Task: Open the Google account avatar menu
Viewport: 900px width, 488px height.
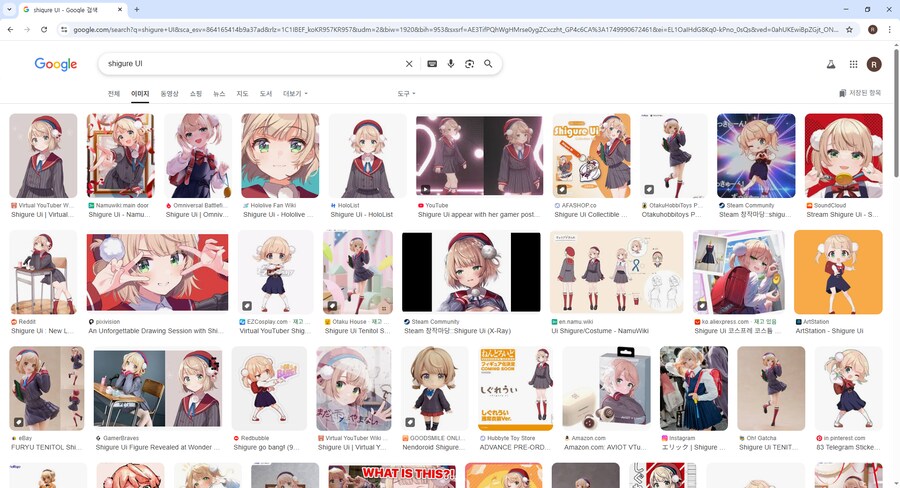Action: point(874,64)
